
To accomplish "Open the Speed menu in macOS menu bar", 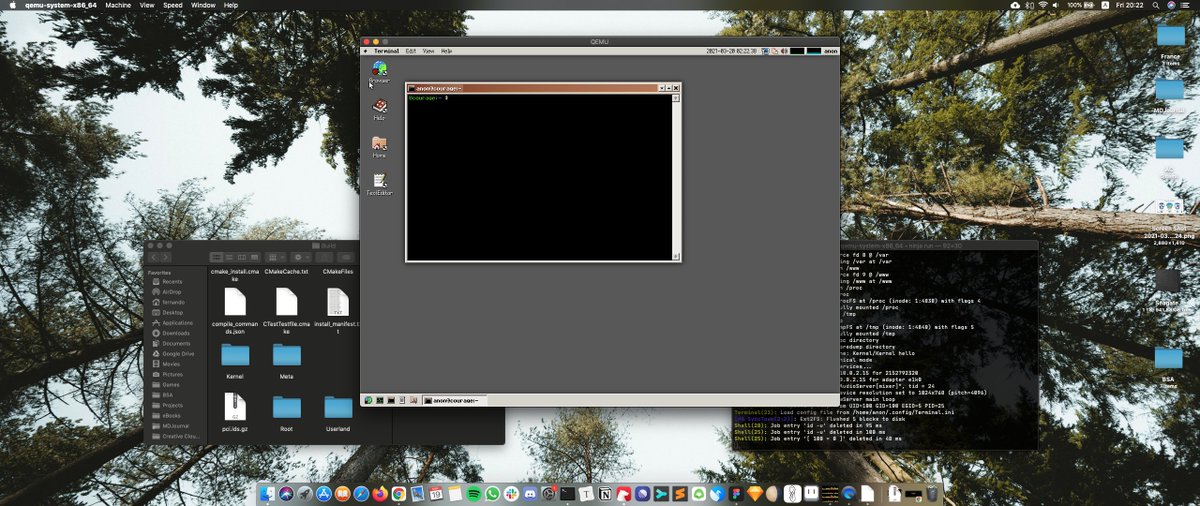I will [x=173, y=5].
